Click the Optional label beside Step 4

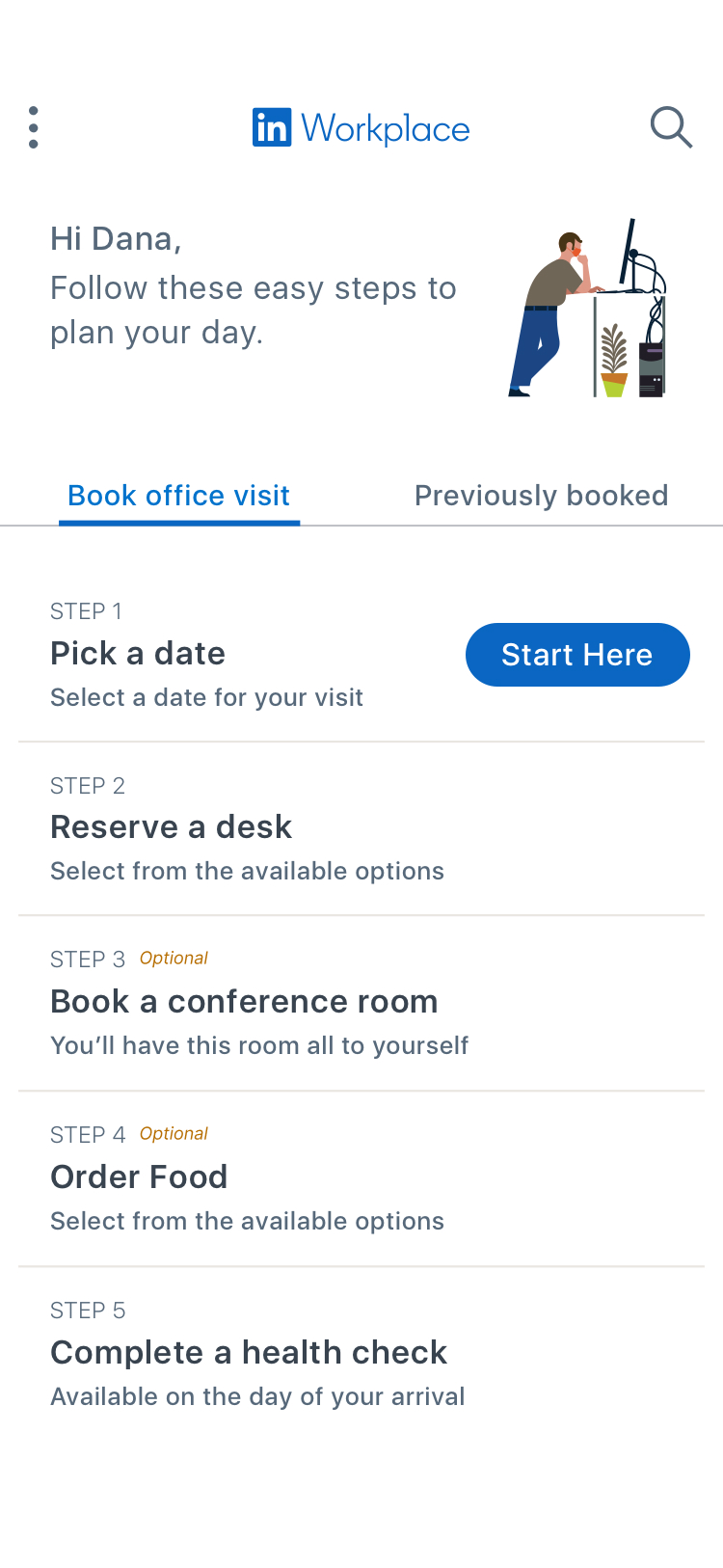pos(174,1134)
